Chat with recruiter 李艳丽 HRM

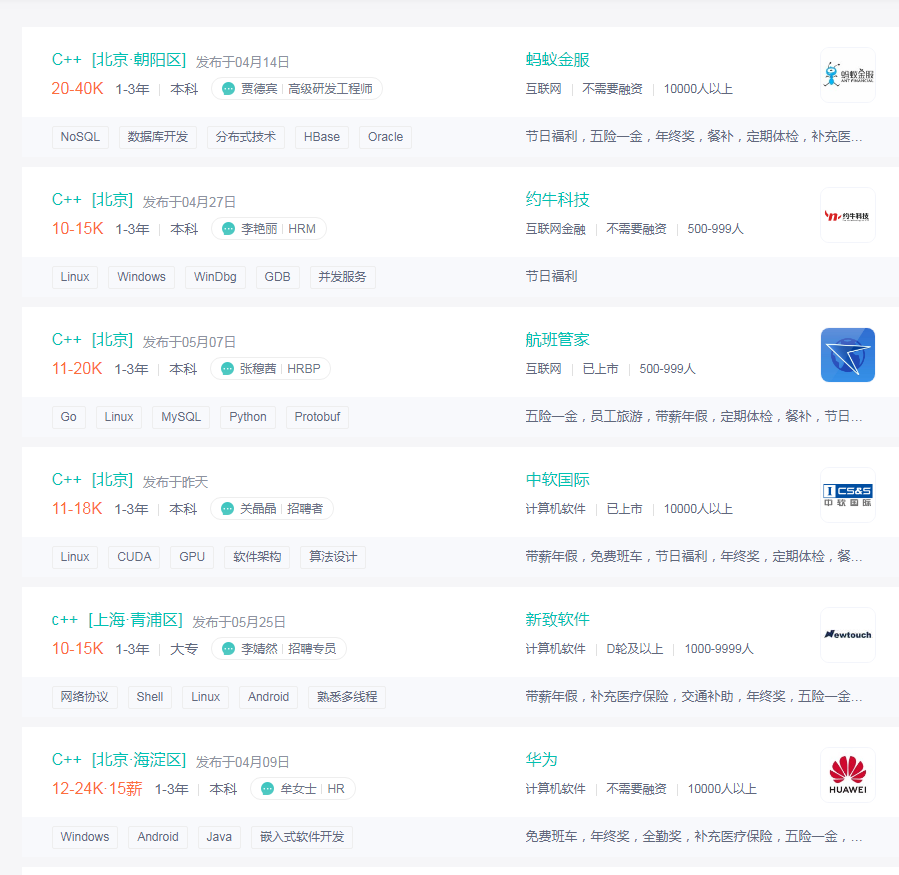269,229
